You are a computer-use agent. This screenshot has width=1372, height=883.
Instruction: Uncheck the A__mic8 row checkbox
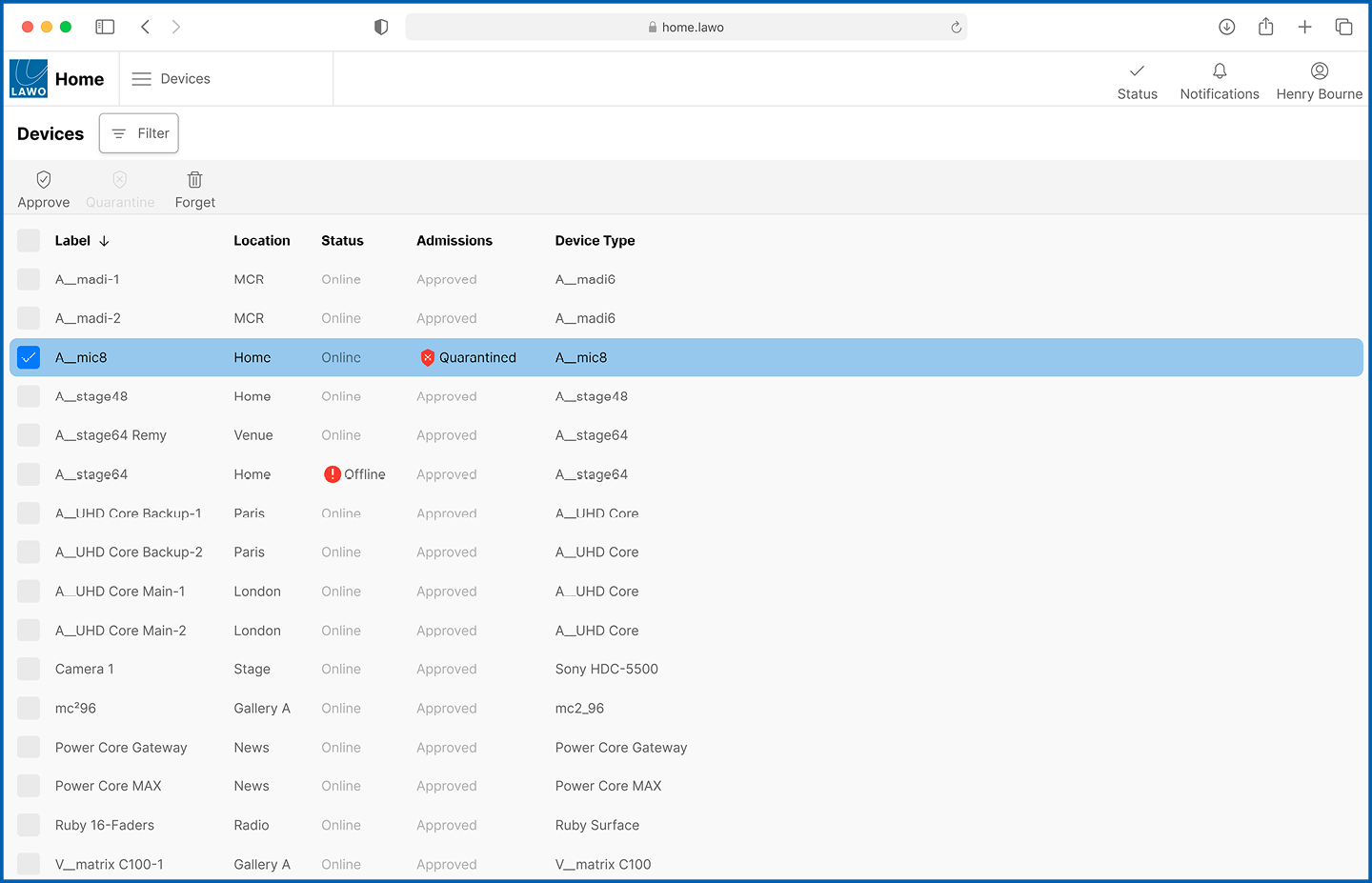point(29,357)
